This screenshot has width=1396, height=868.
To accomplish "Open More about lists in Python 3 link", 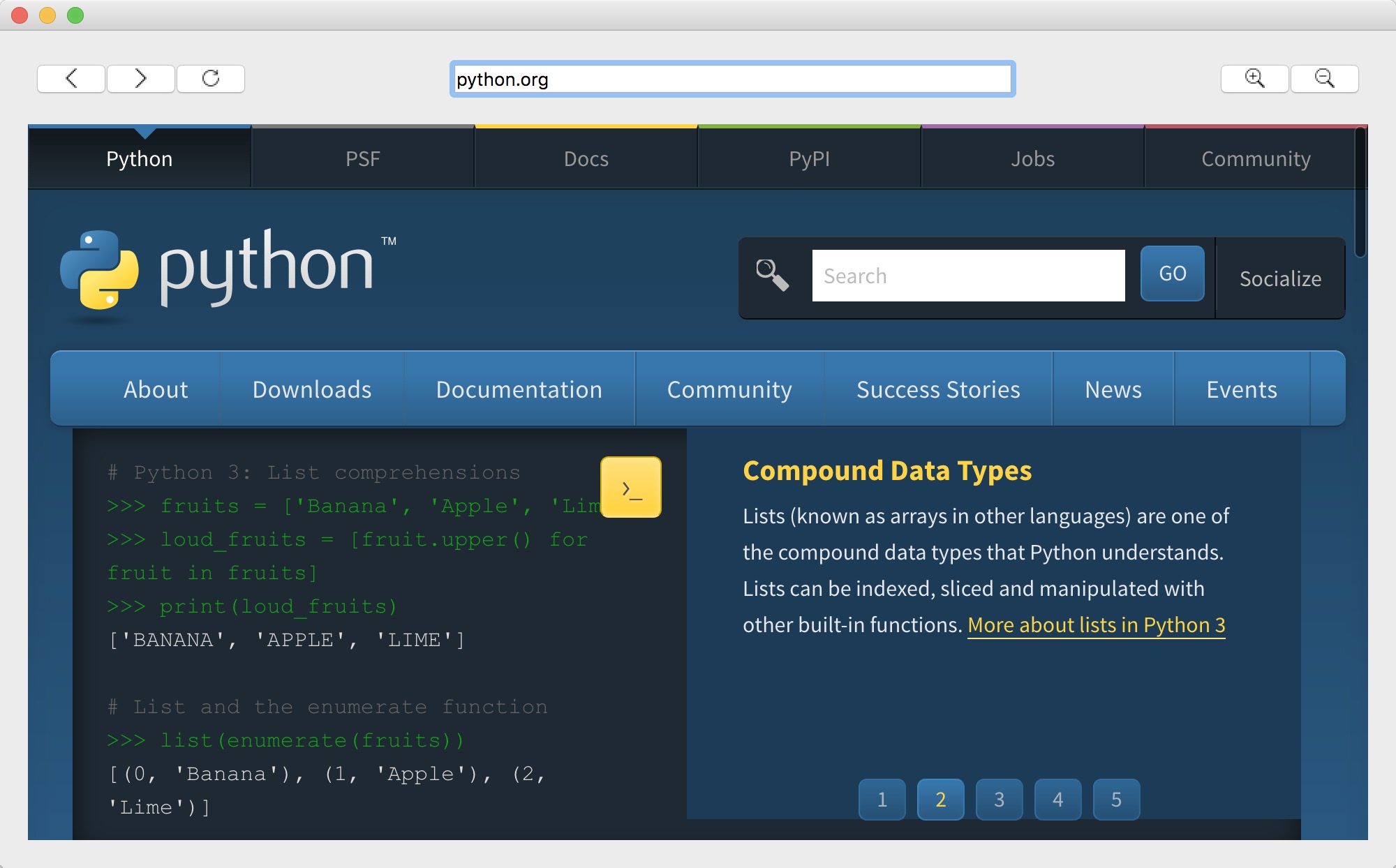I will (x=1096, y=625).
